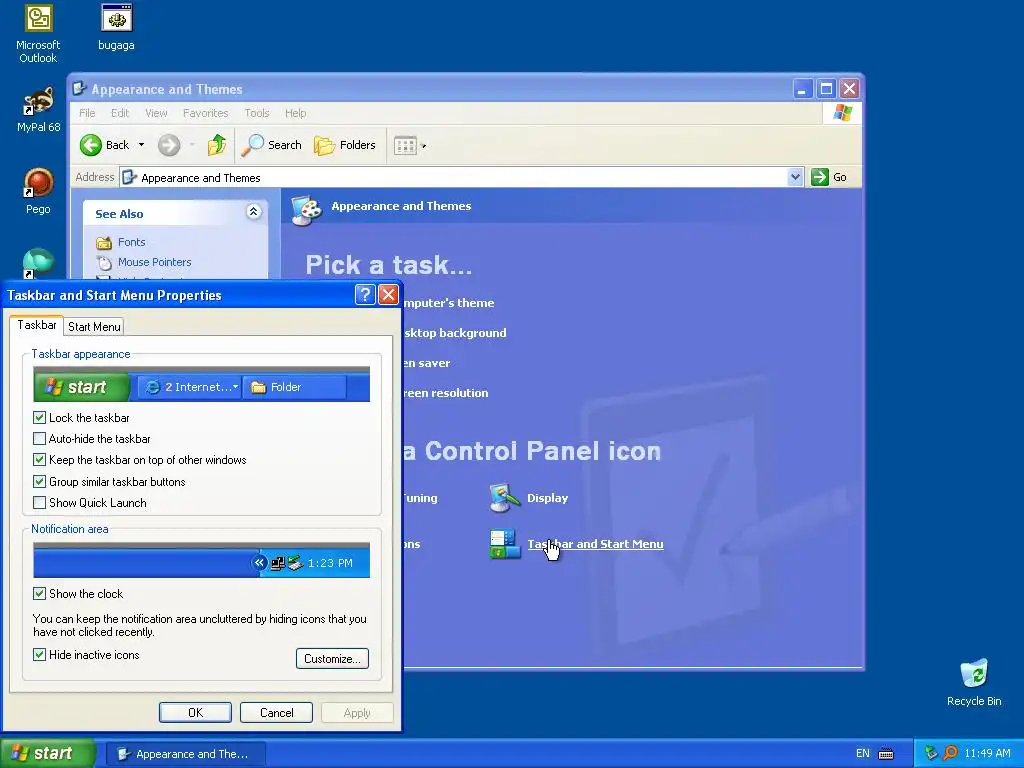
Task: Click the Fonts folder icon in See Also
Action: tap(104, 243)
